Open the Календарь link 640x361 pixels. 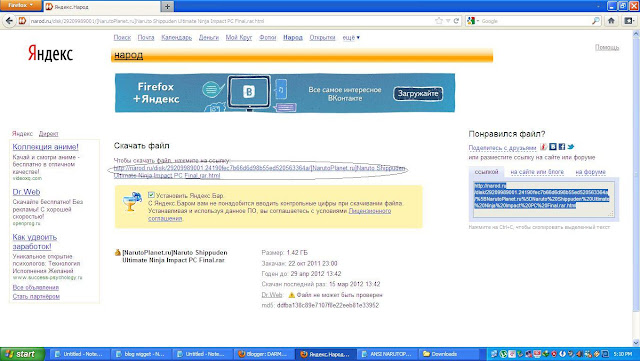pos(176,38)
